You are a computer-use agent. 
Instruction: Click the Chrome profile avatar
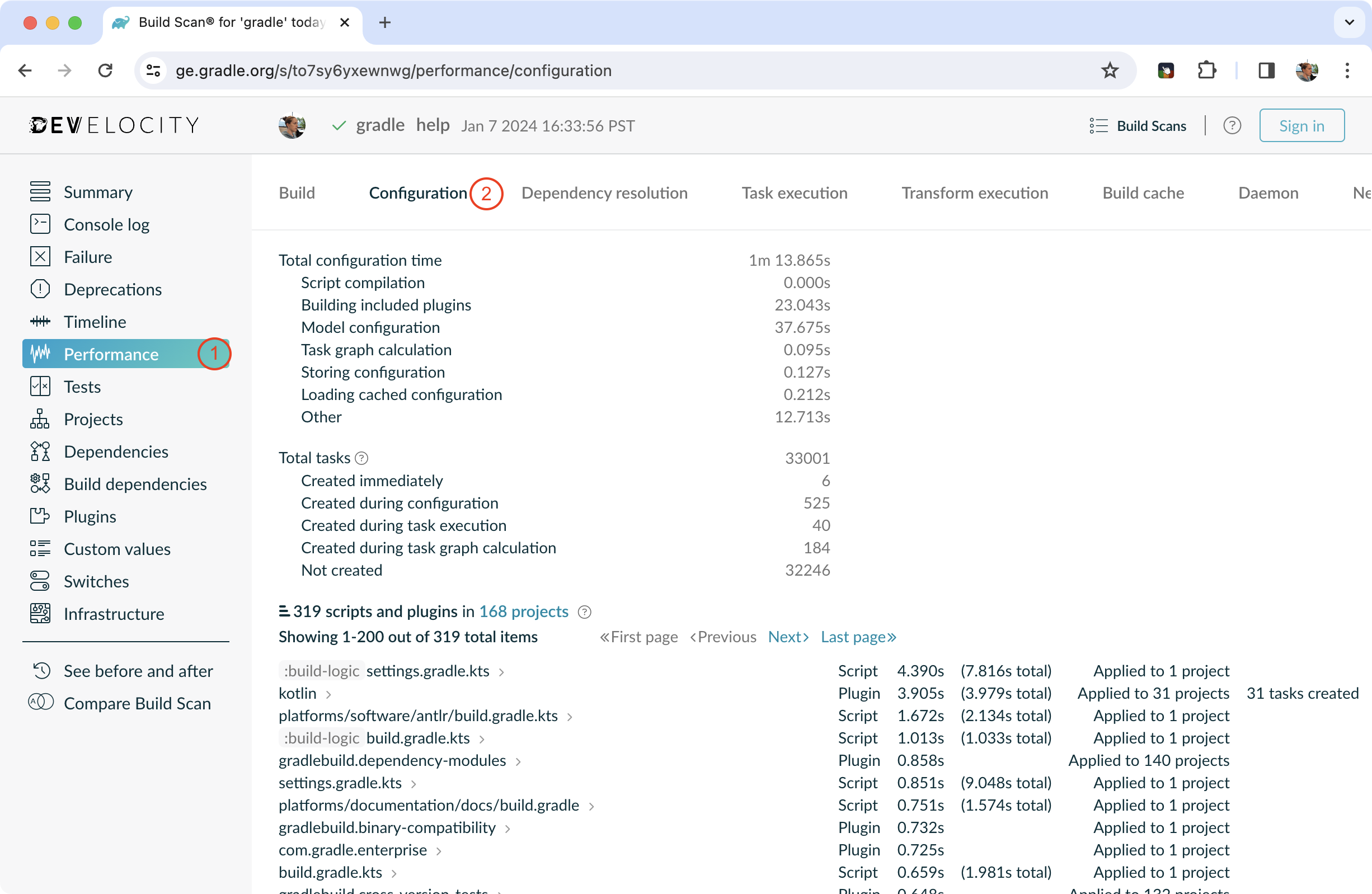(x=1307, y=70)
